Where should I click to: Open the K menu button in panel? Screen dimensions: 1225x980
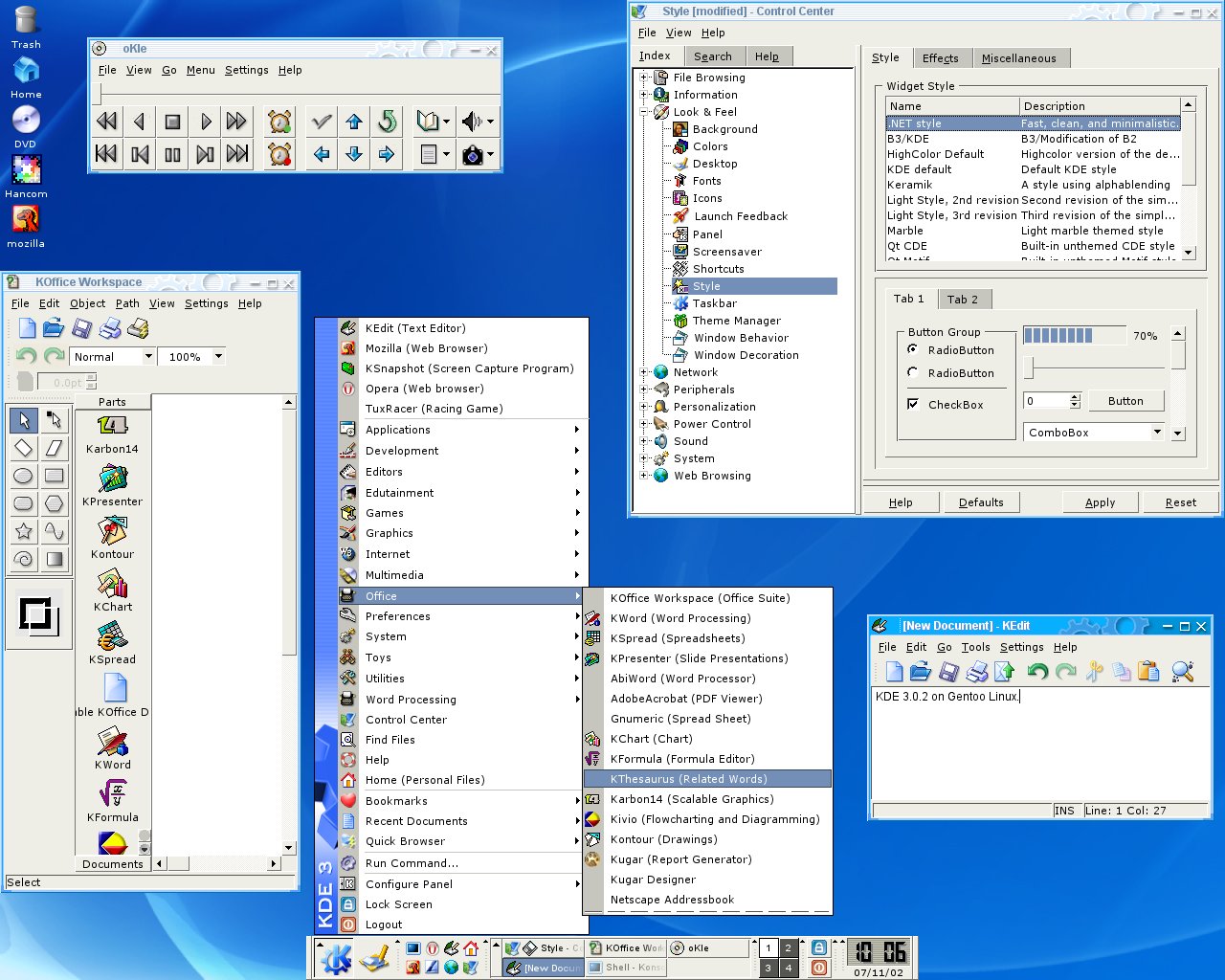[x=336, y=958]
